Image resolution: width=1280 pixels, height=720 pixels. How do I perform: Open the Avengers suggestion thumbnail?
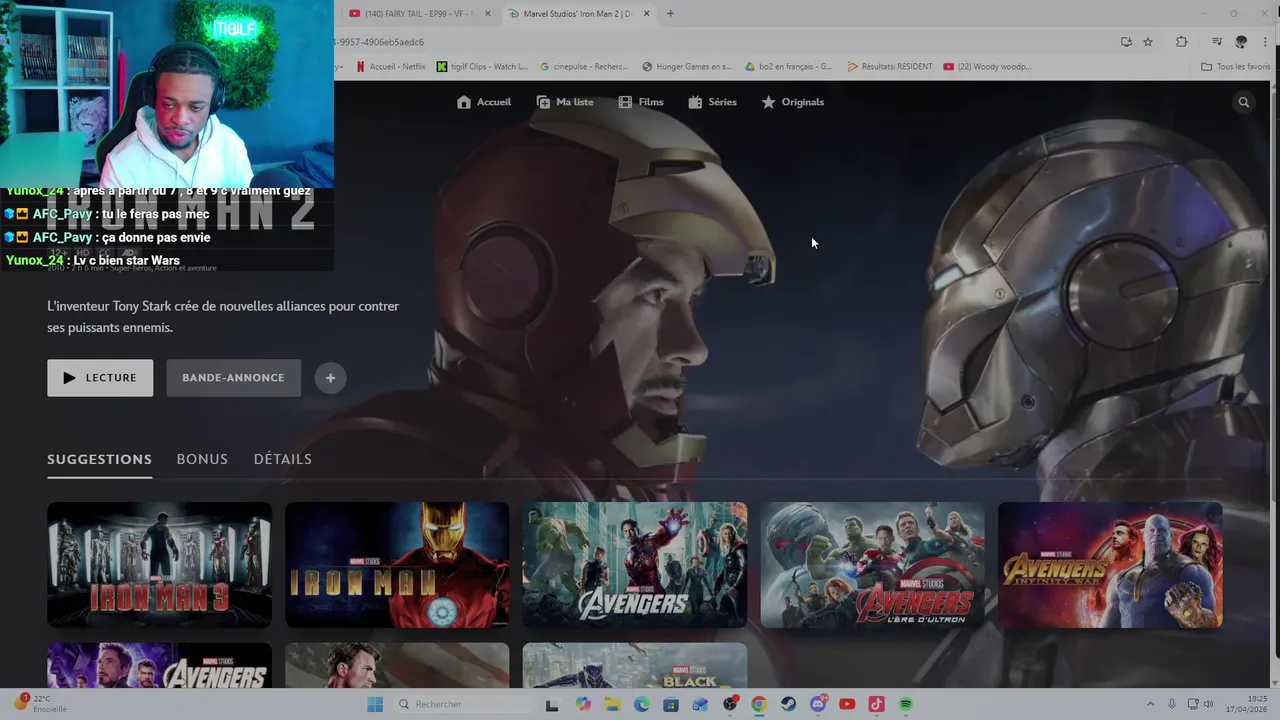point(635,564)
